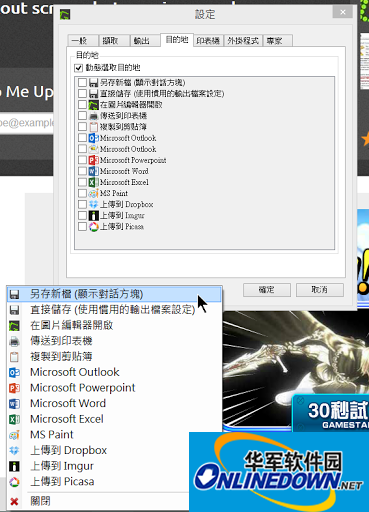Choose 上傳到 Imgur in popup menu
The image size is (369, 512).
pyautogui.click(x=98, y=466)
